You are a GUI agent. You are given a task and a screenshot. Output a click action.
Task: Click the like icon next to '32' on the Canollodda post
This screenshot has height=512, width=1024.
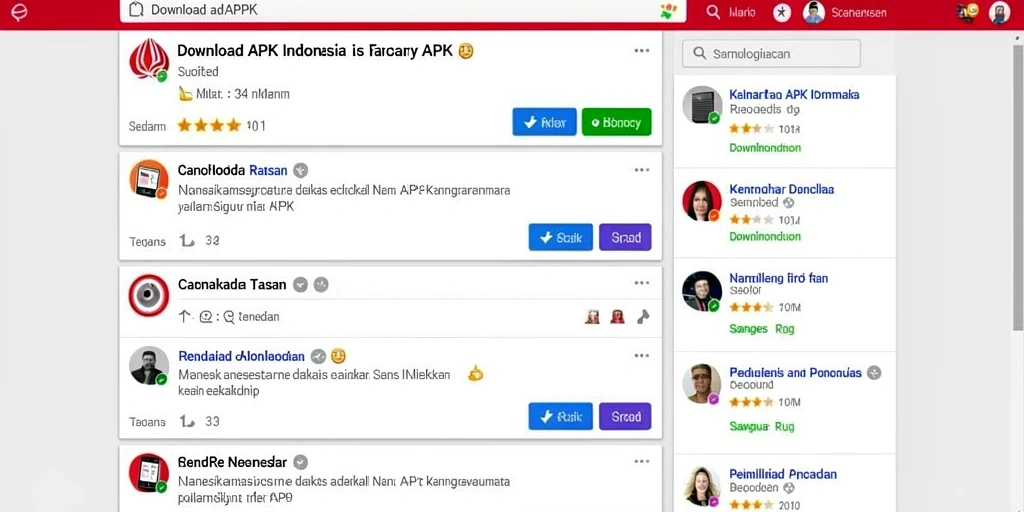point(187,241)
